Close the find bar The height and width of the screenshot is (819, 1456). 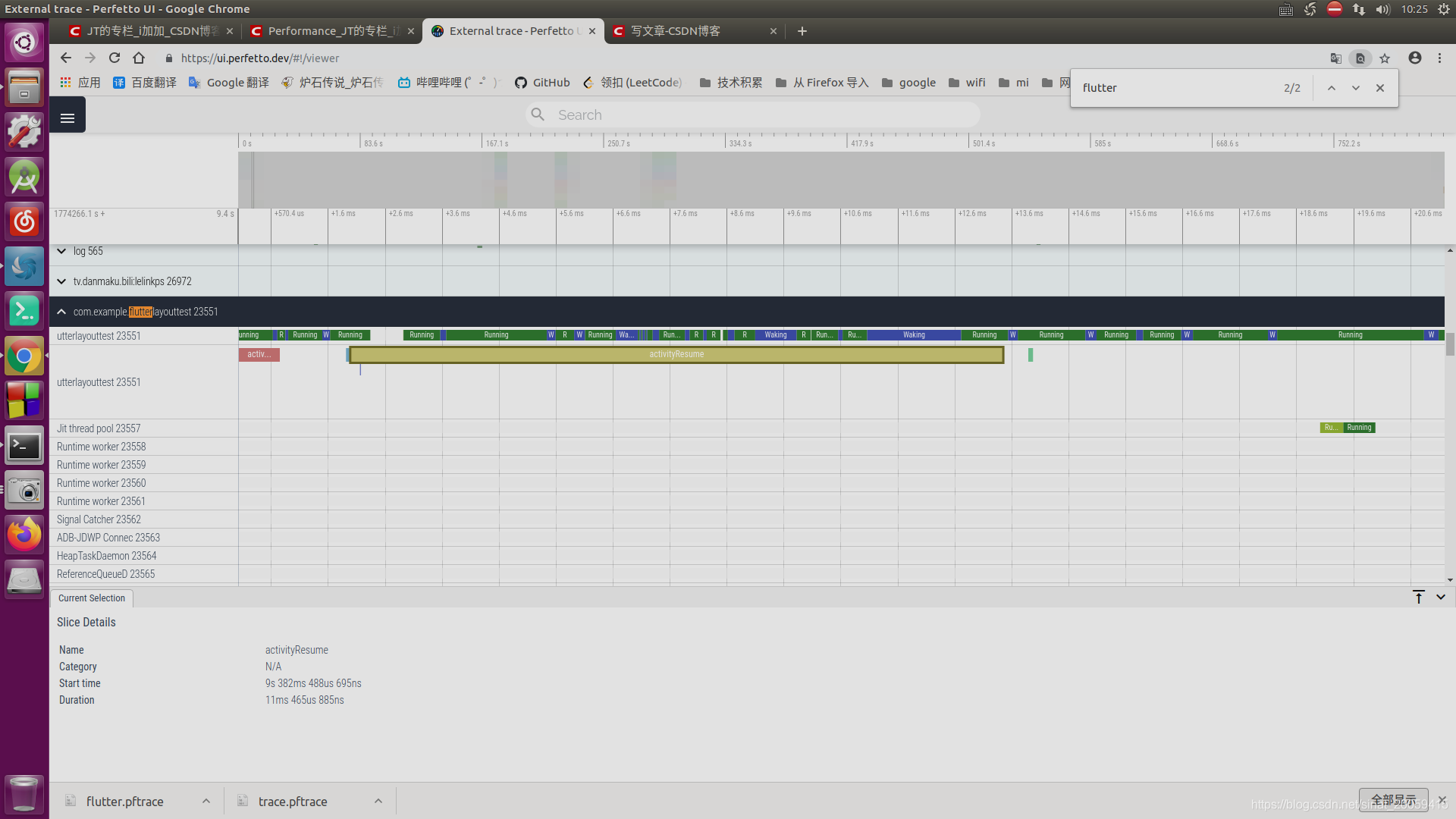[x=1380, y=88]
